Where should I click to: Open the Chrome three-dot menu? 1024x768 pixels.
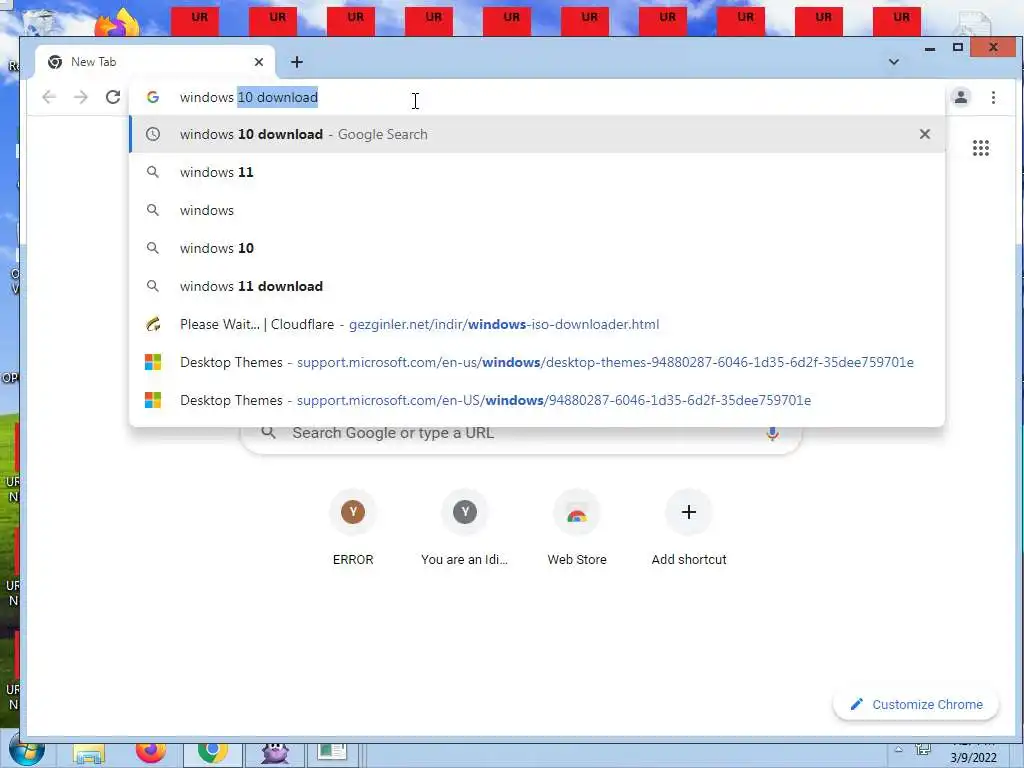coord(993,97)
